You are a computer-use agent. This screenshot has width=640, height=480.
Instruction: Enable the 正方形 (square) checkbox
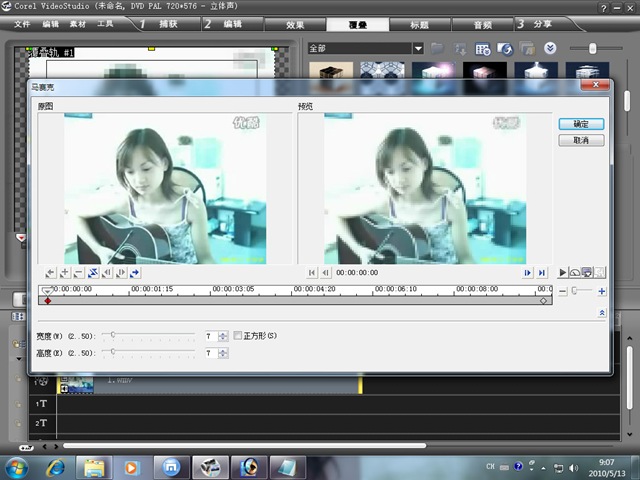click(x=237, y=336)
